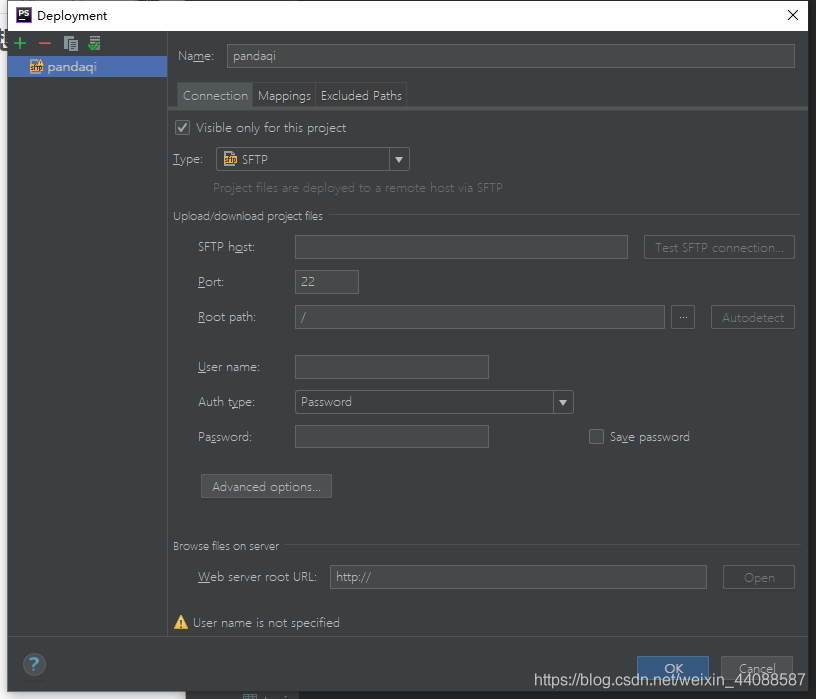The height and width of the screenshot is (699, 816).
Task: Click the green plus add server icon
Action: [20, 43]
